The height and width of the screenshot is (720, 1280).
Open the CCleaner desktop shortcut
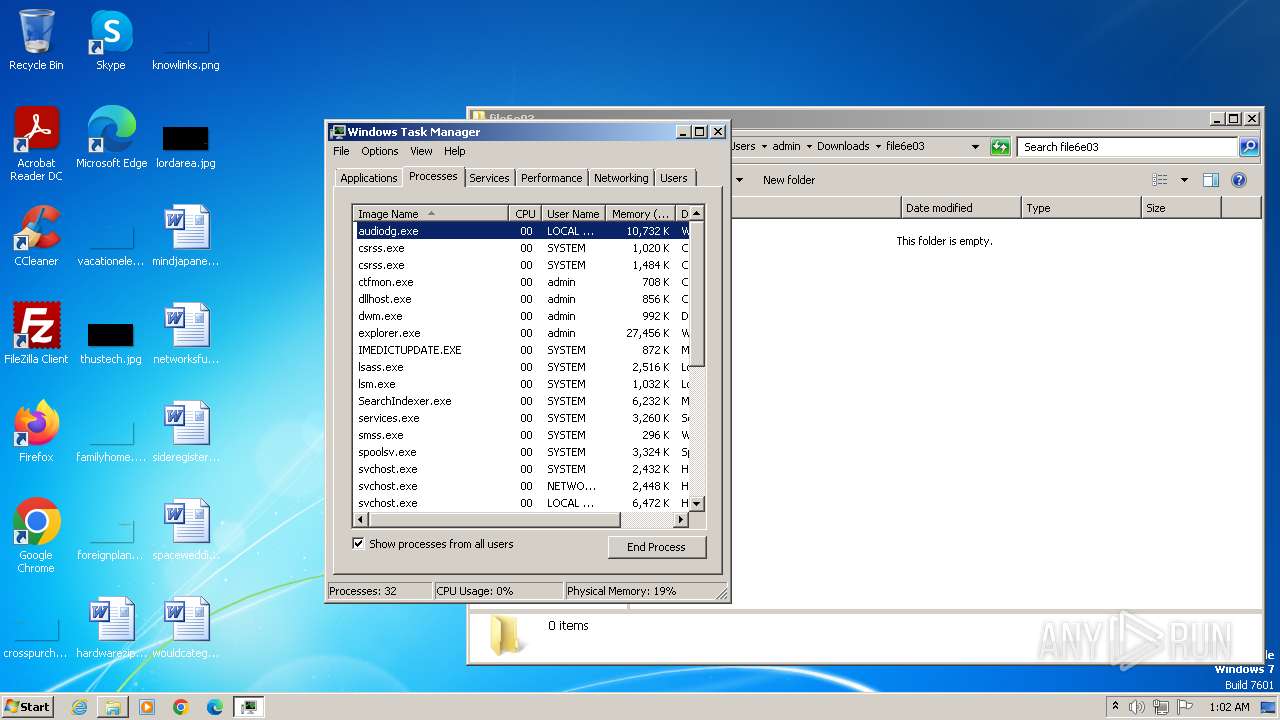pyautogui.click(x=36, y=236)
